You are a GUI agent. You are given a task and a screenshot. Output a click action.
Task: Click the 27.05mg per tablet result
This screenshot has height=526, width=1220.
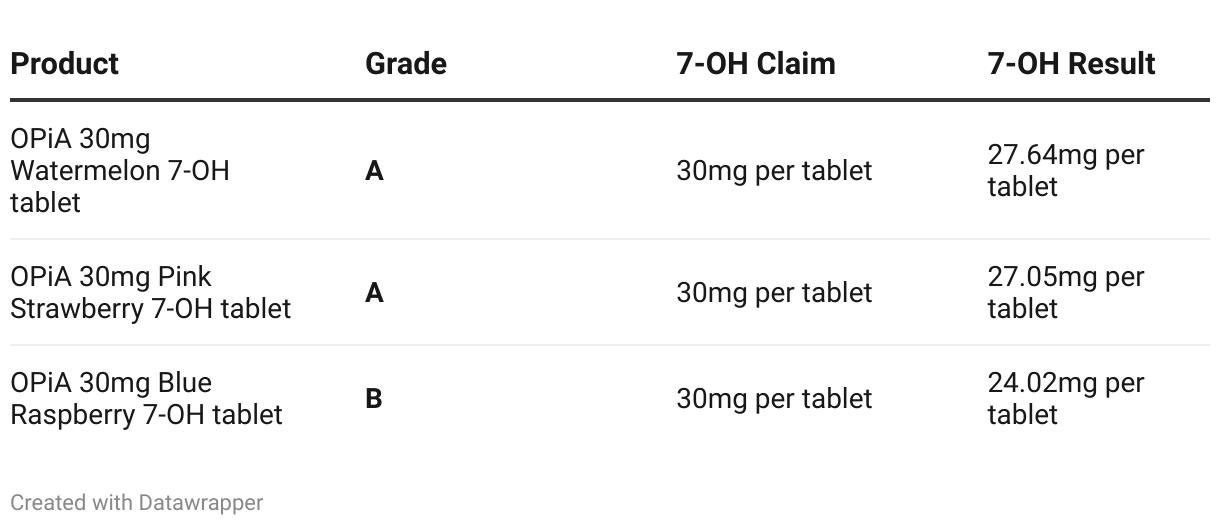[1066, 293]
